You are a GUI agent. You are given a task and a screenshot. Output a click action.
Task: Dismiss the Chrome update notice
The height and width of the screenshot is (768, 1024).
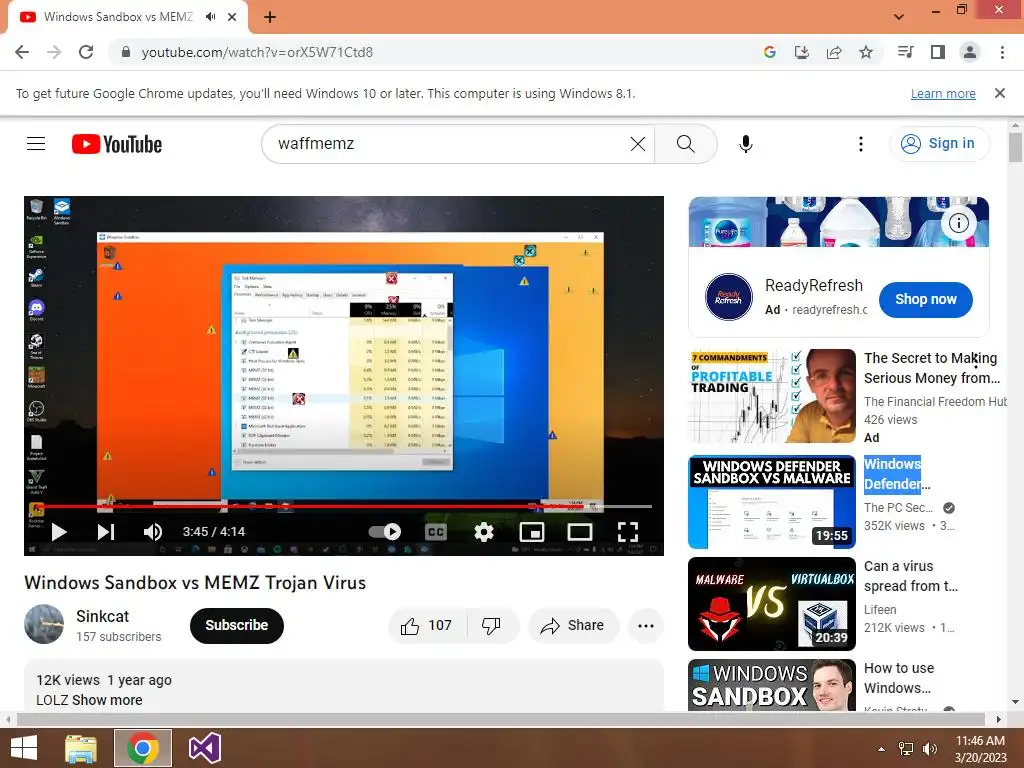(x=1000, y=93)
